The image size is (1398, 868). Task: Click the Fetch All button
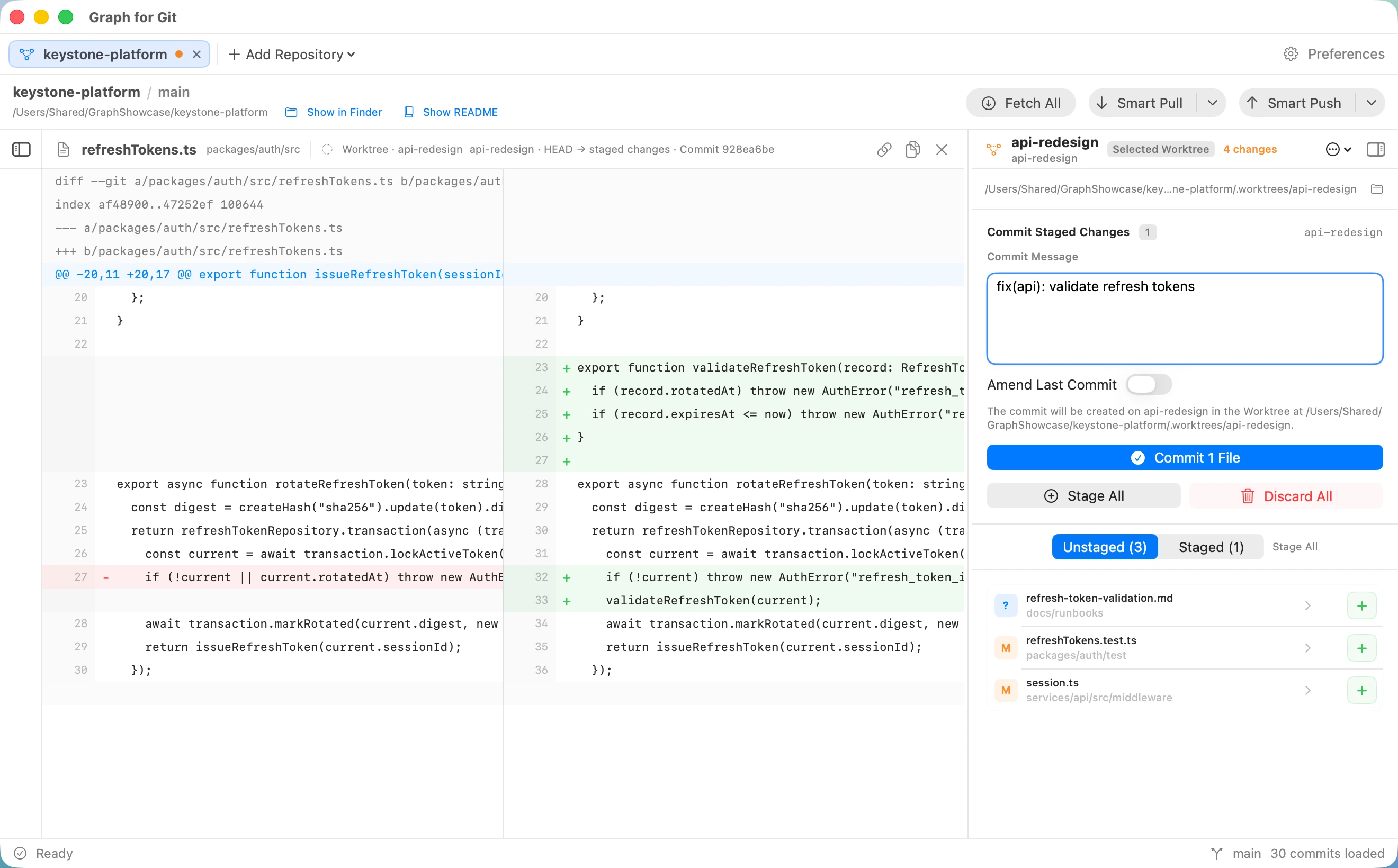point(1020,103)
